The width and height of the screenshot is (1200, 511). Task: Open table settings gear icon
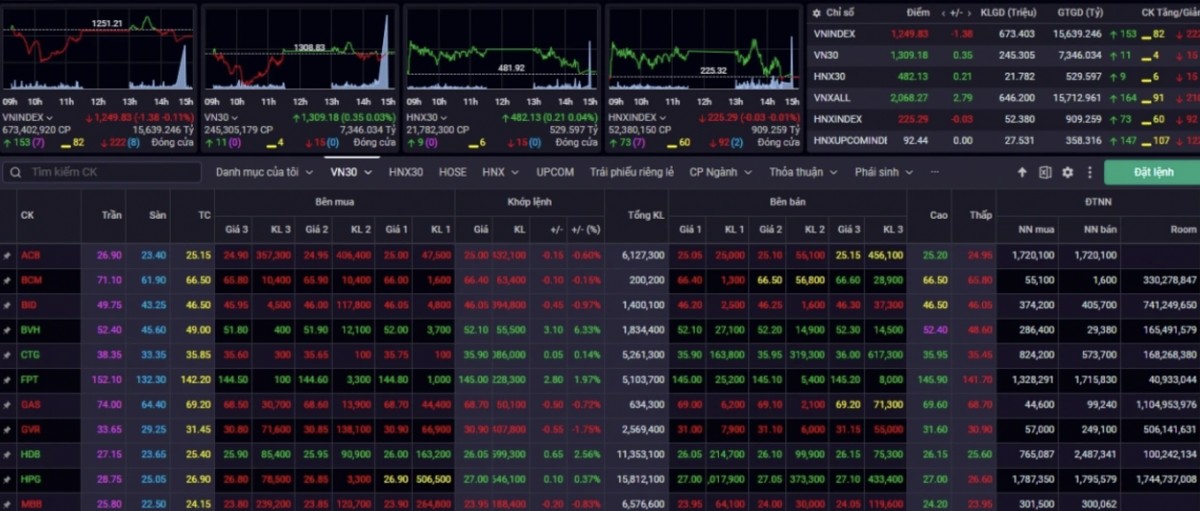(1067, 172)
